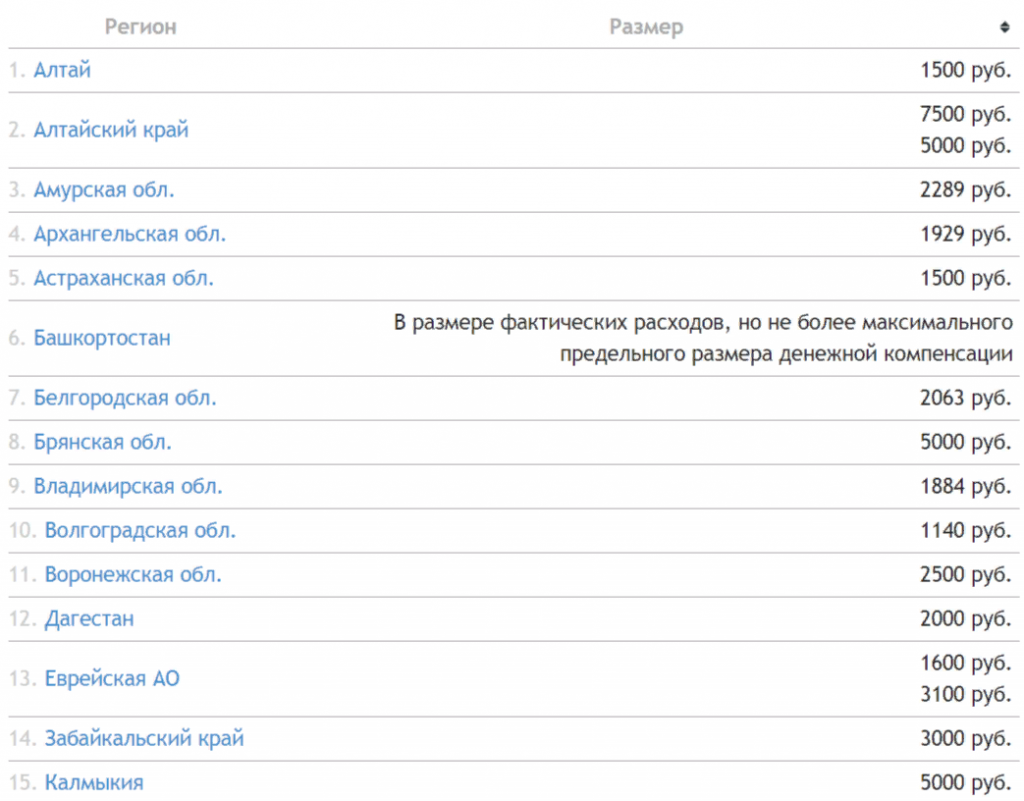
Task: Open the Алтайский край link
Action: 111,130
